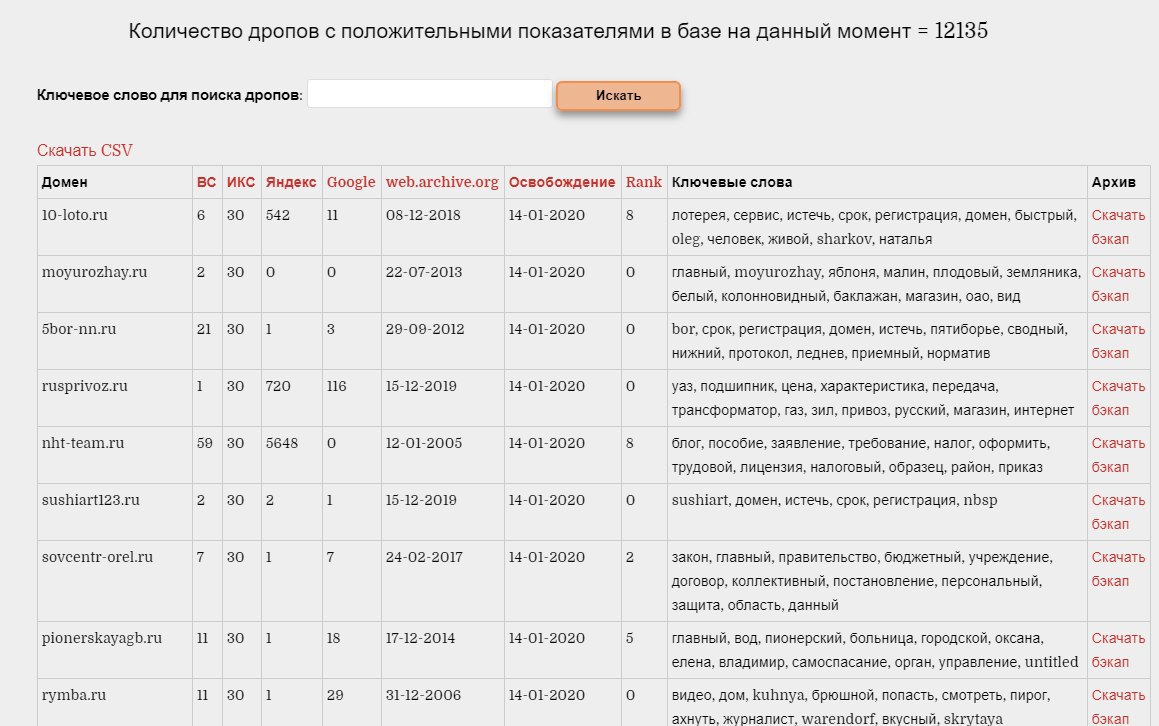This screenshot has width=1159, height=726.
Task: Download backup for rusprivoz.ru
Action: [x=1118, y=398]
